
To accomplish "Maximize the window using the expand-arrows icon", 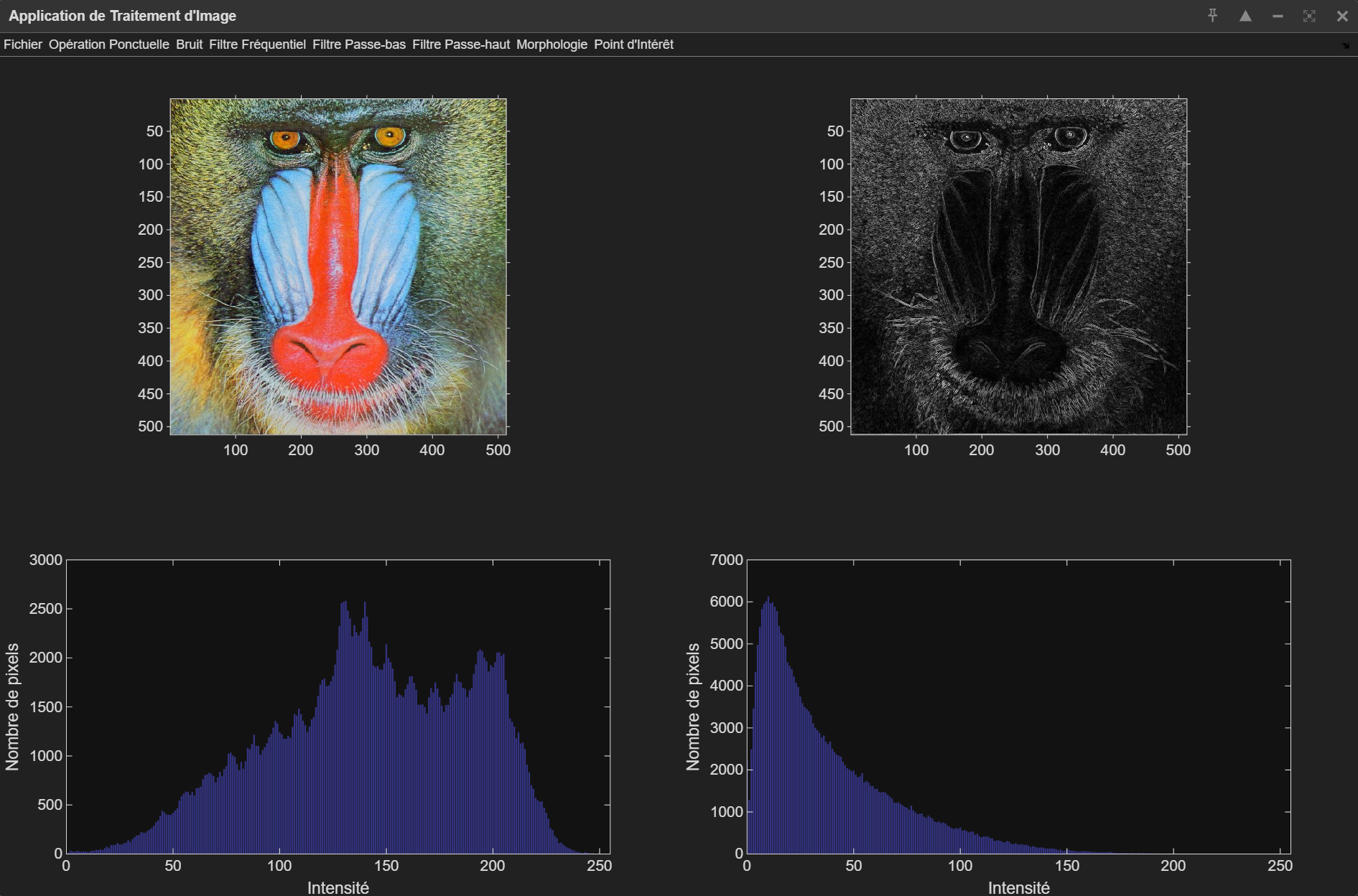I will point(1309,16).
